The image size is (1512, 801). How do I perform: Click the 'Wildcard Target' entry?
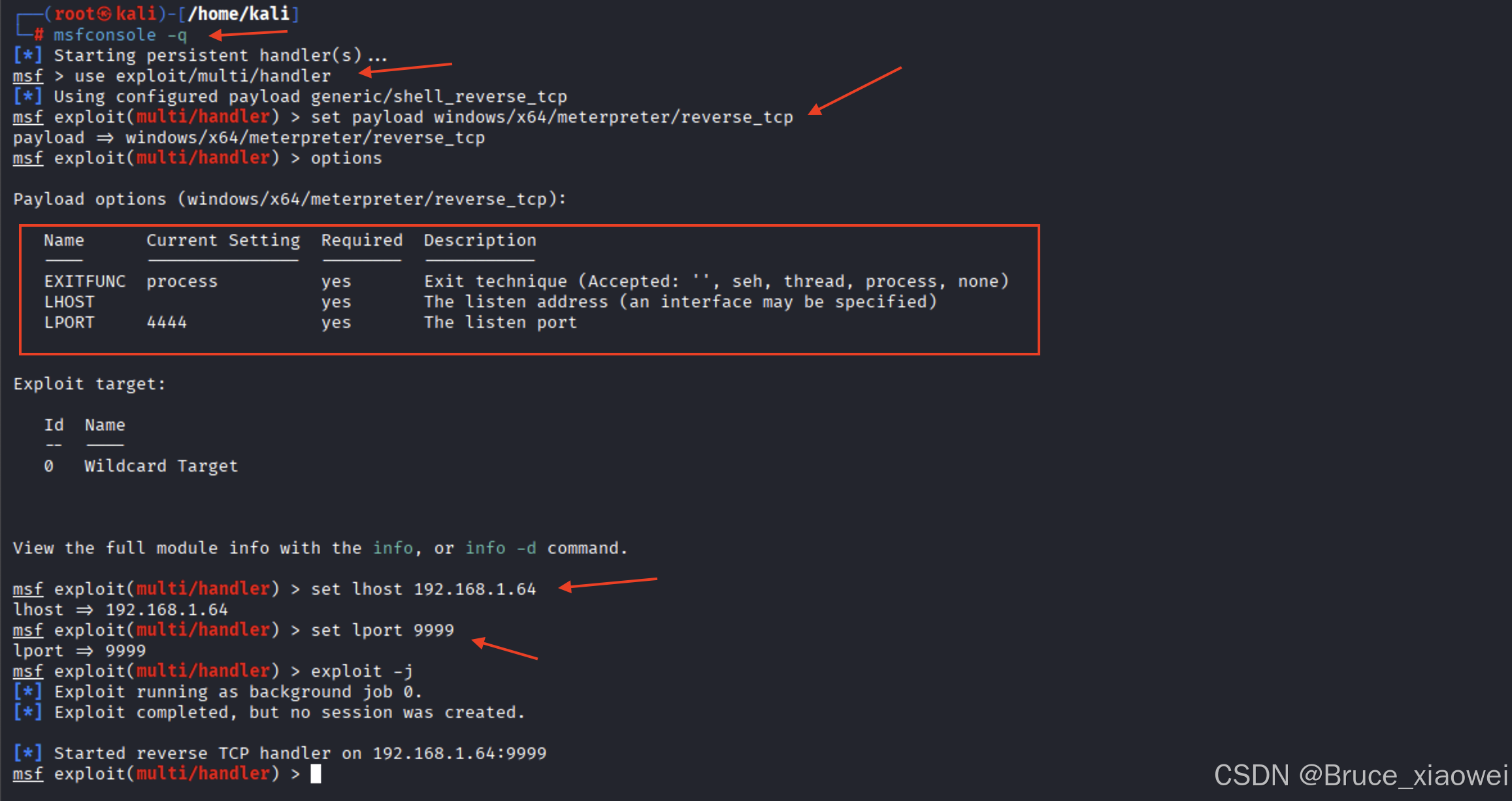[161, 466]
